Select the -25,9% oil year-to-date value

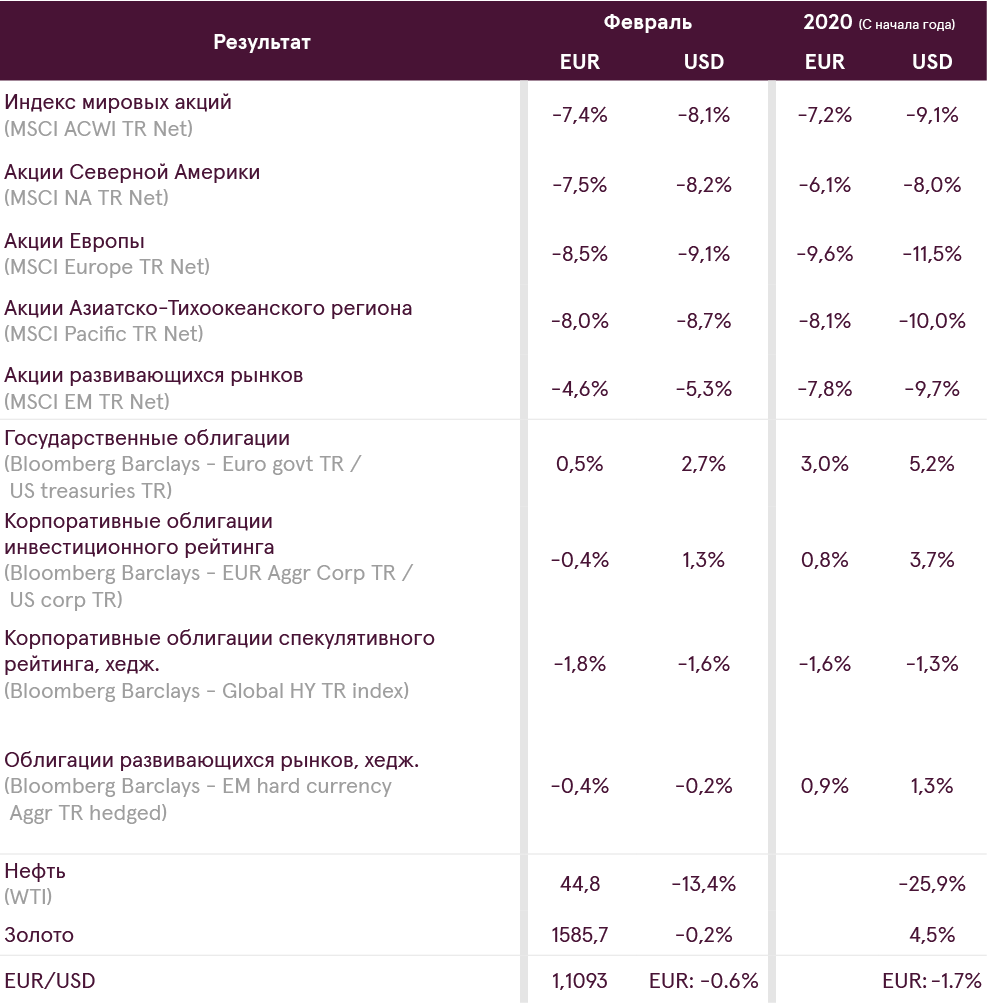click(x=934, y=884)
